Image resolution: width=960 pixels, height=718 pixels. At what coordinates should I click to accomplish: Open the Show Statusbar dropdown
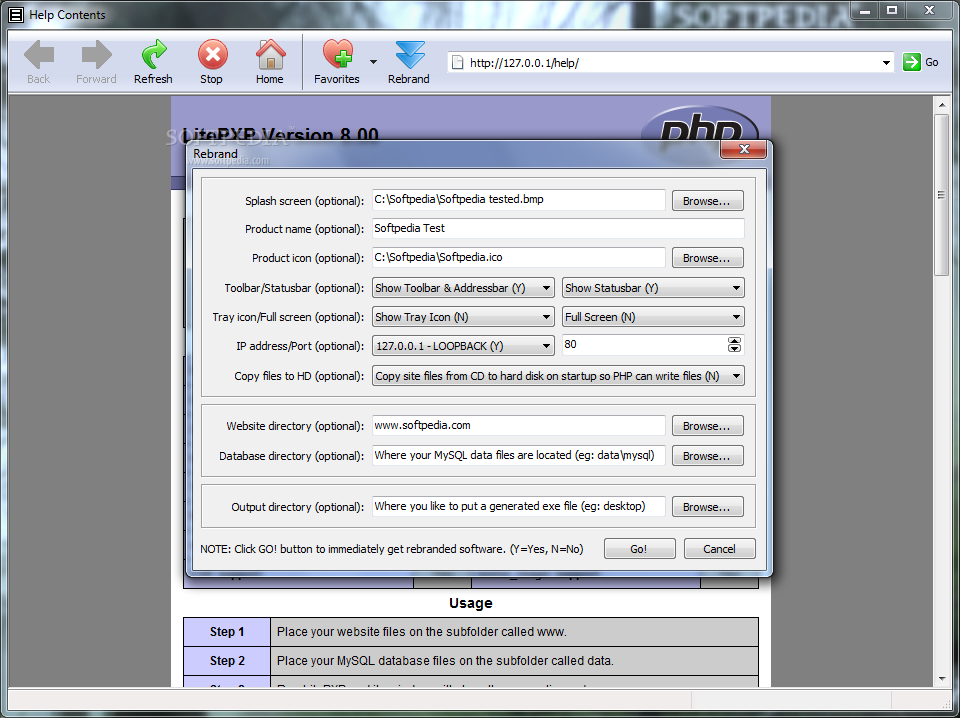coord(653,288)
